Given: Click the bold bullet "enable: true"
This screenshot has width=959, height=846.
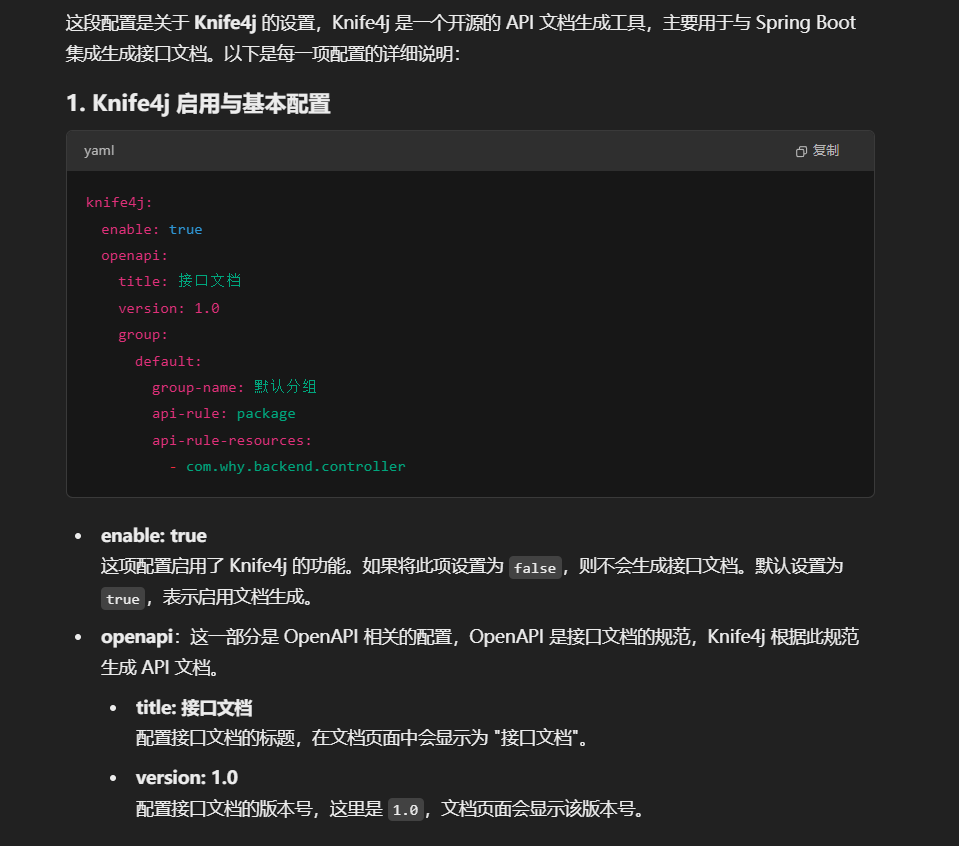Looking at the screenshot, I should tap(154, 536).
